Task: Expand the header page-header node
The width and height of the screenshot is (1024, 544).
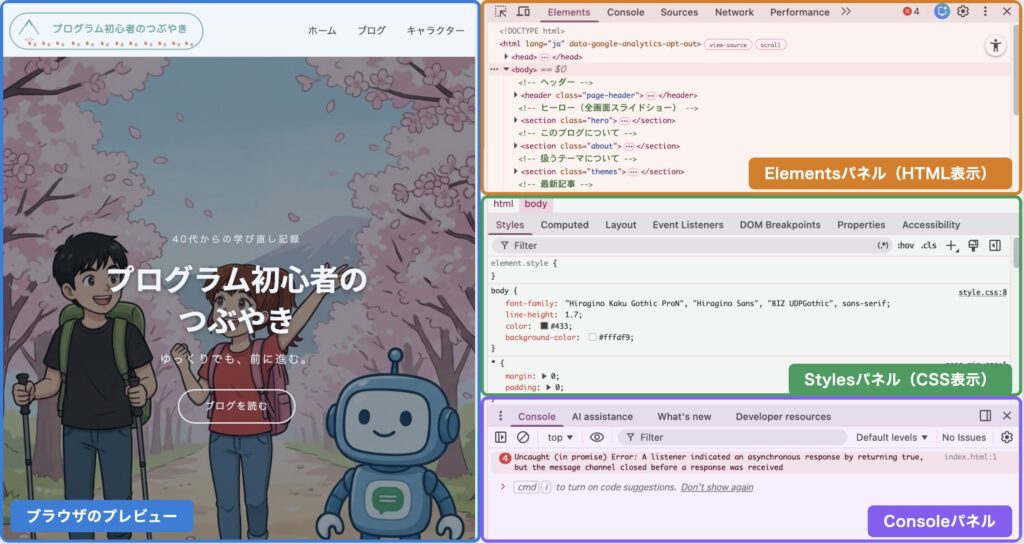Action: coord(516,95)
